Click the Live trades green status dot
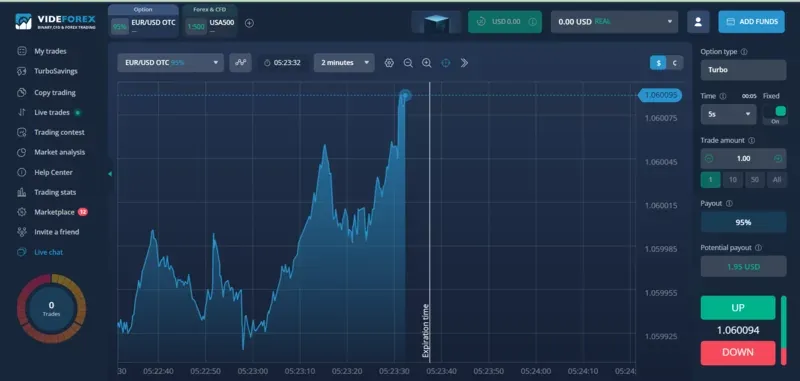 78,112
